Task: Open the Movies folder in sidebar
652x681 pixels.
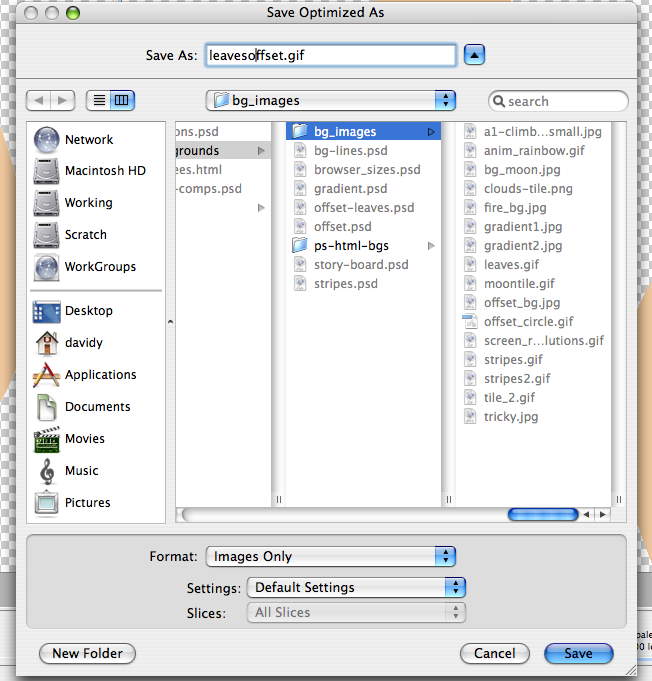Action: 47,439
